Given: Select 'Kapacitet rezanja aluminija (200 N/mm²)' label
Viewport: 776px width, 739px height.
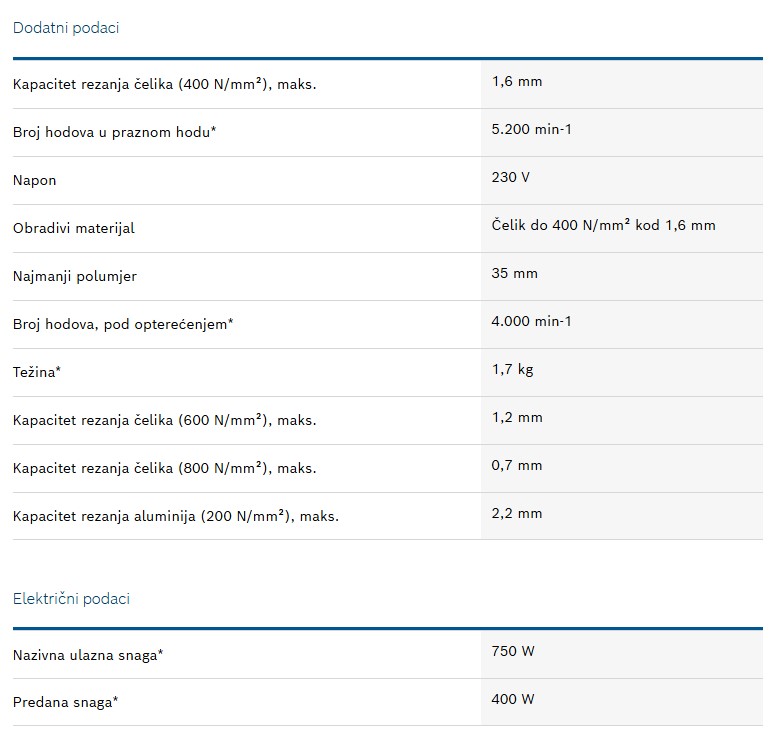Looking at the screenshot, I should coord(176,516).
